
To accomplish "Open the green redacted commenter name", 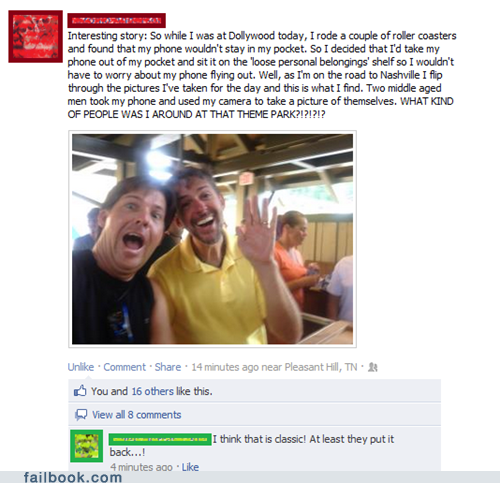I will (160, 439).
